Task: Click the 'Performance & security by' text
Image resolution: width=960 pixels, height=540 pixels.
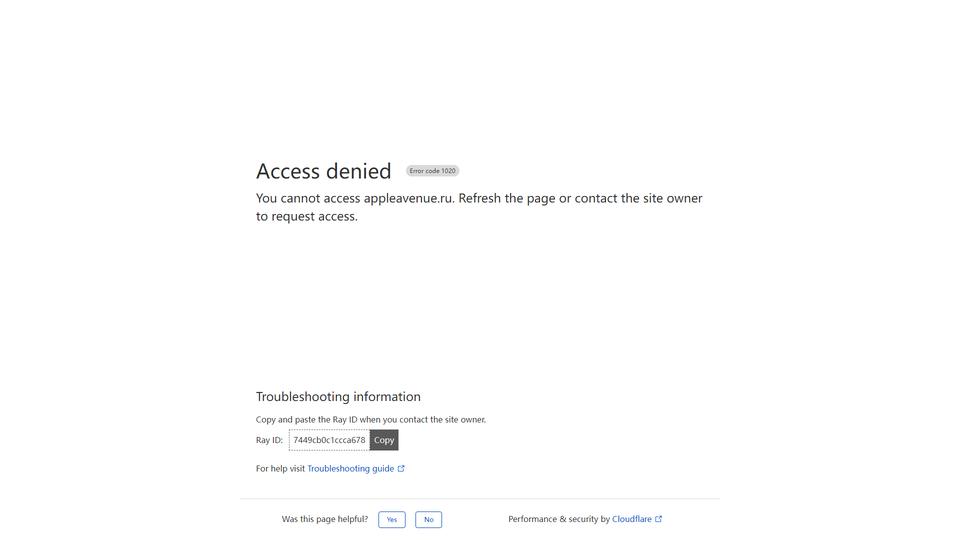Action: [559, 519]
